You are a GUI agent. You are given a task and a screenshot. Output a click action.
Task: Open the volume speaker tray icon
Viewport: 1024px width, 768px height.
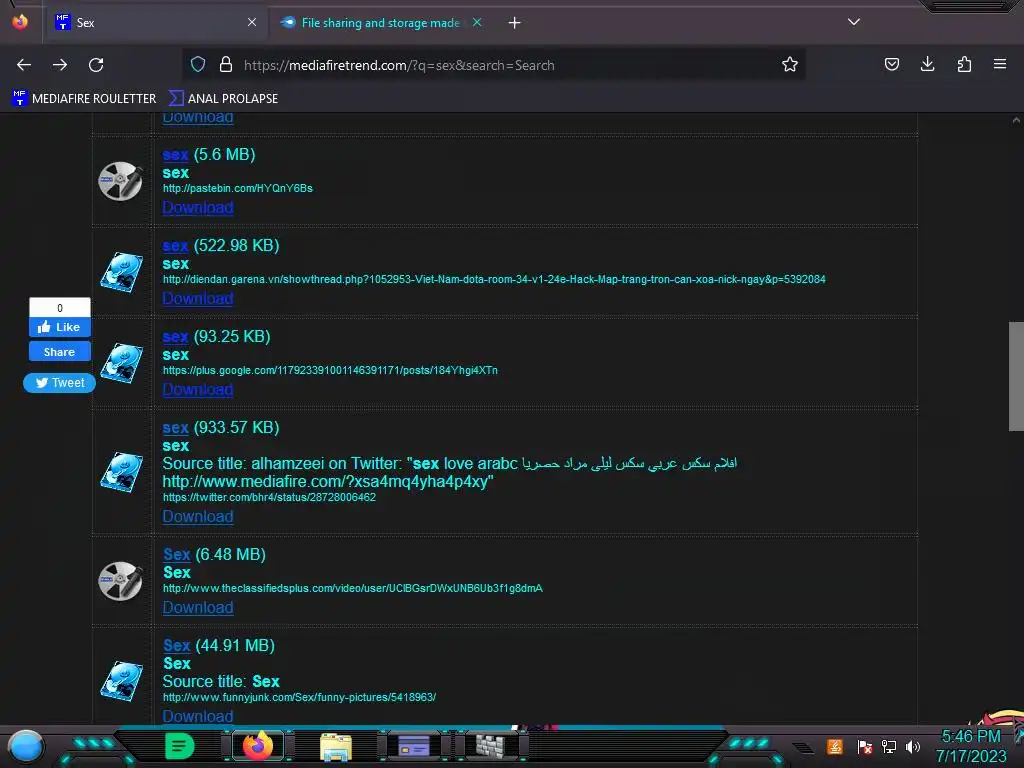(913, 746)
